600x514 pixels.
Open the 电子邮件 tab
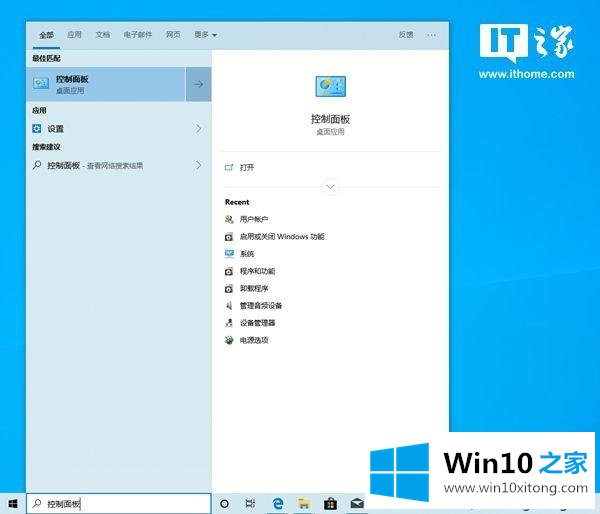point(138,35)
